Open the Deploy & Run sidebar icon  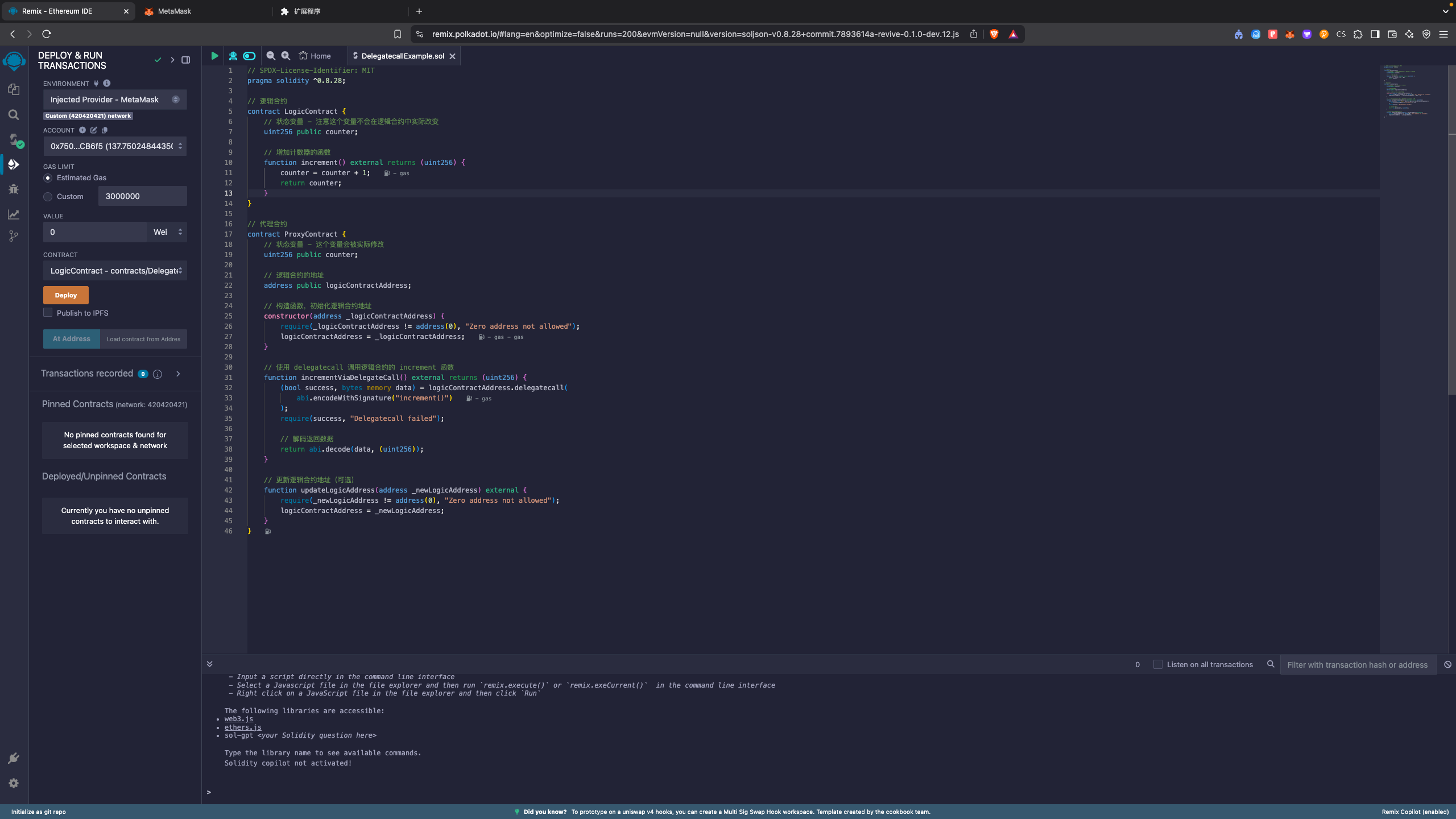coord(14,164)
